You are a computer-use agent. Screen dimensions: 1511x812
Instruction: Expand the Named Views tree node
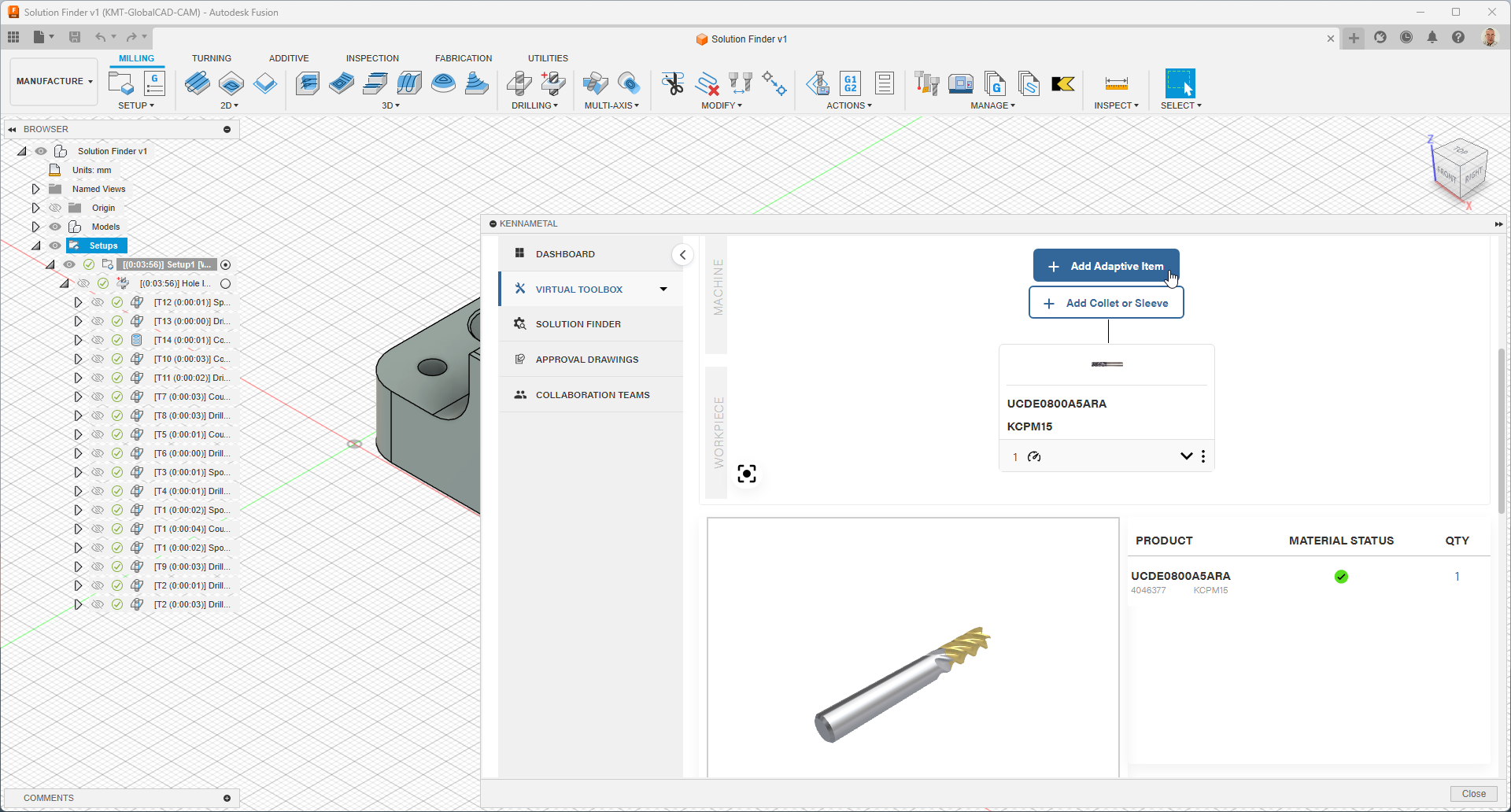[35, 189]
